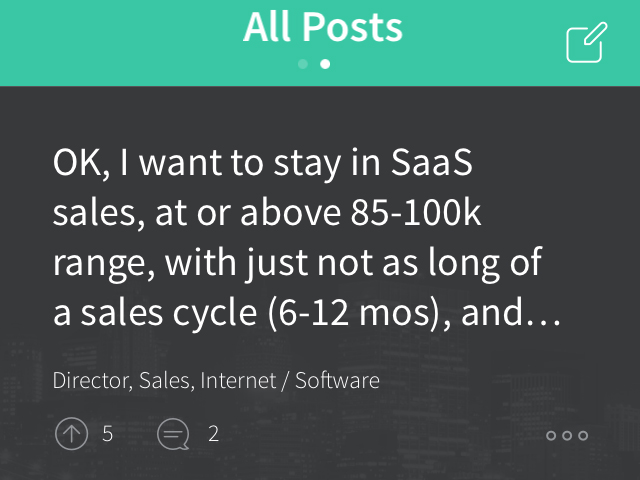
Task: Click 'Director' in the author tag line
Action: [x=92, y=380]
